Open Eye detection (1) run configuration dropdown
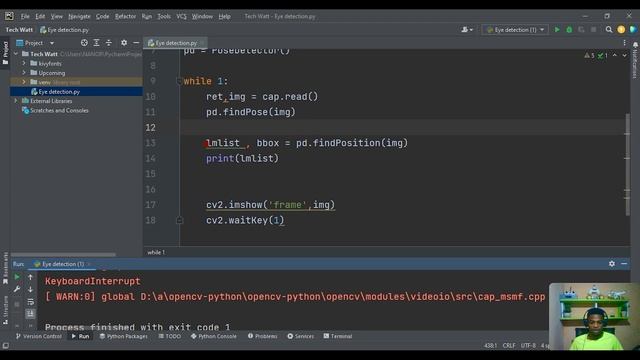 [515, 30]
